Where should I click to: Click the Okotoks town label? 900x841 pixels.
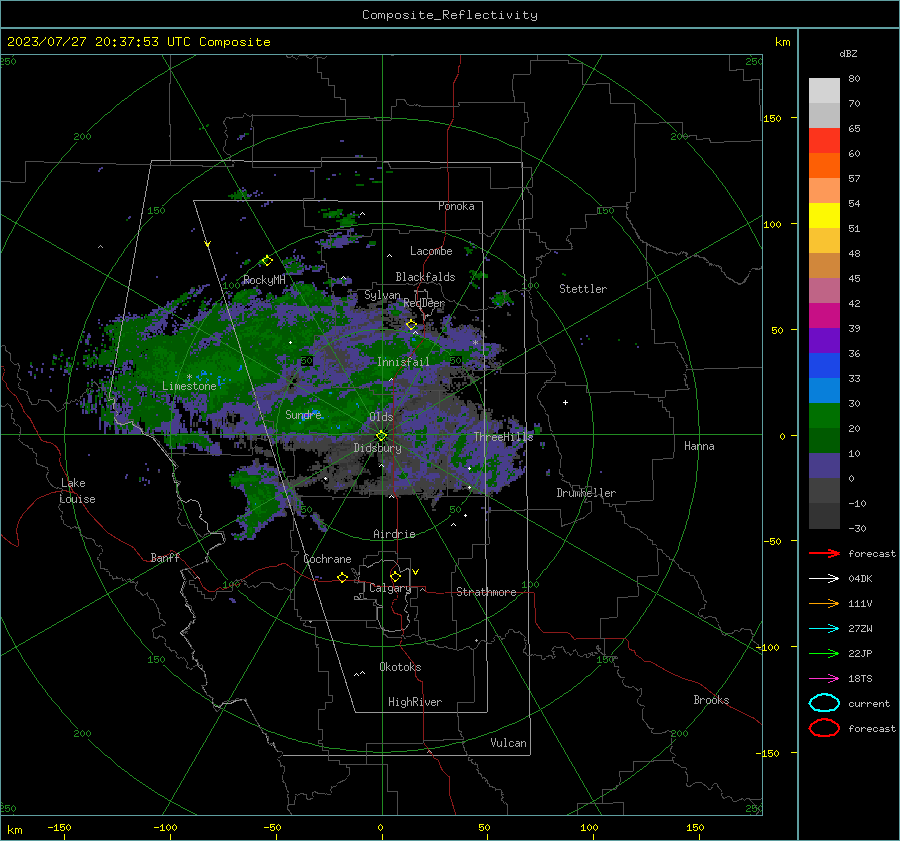click(400, 667)
